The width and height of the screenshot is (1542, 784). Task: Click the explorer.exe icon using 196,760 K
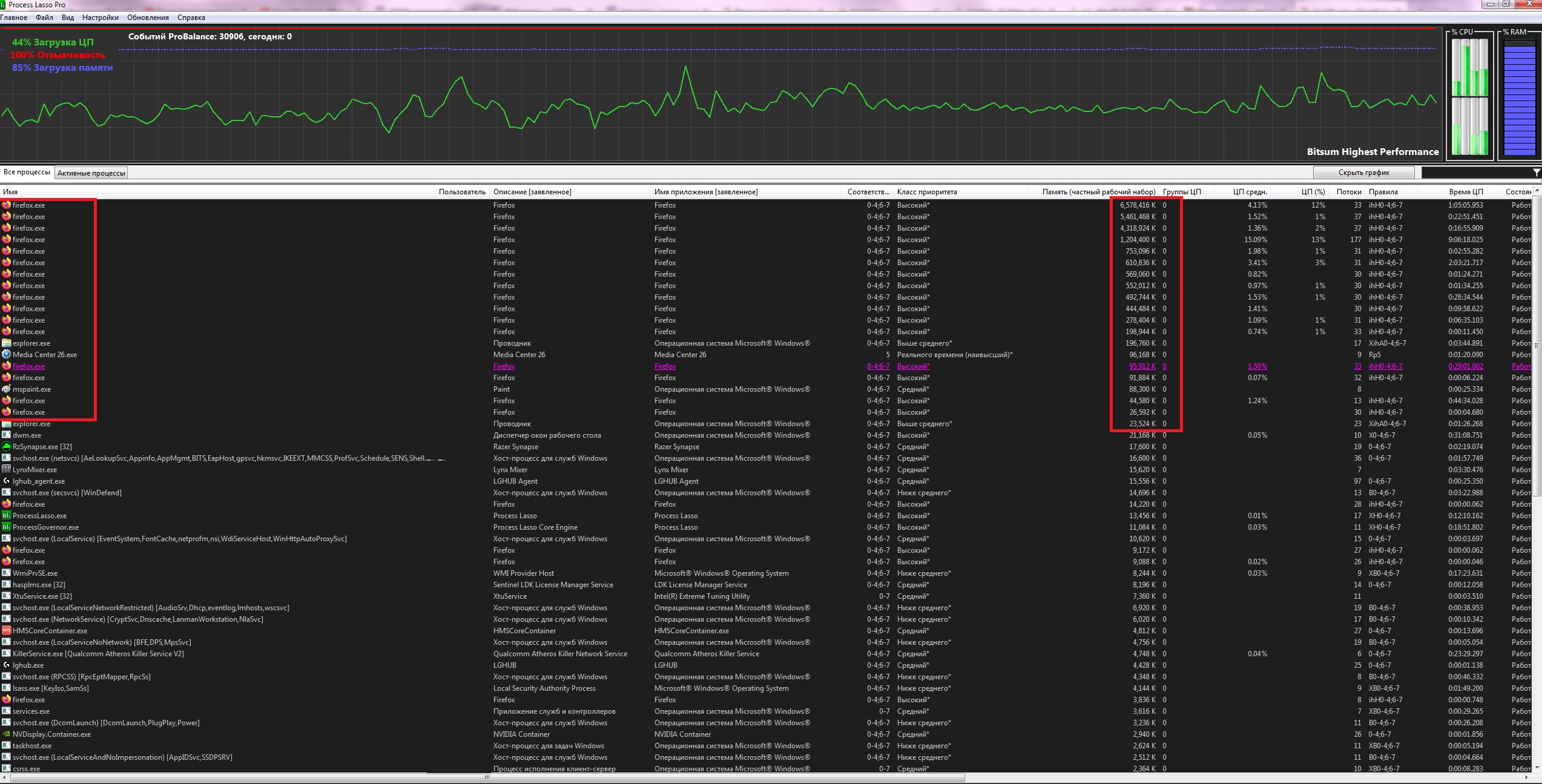(x=7, y=343)
